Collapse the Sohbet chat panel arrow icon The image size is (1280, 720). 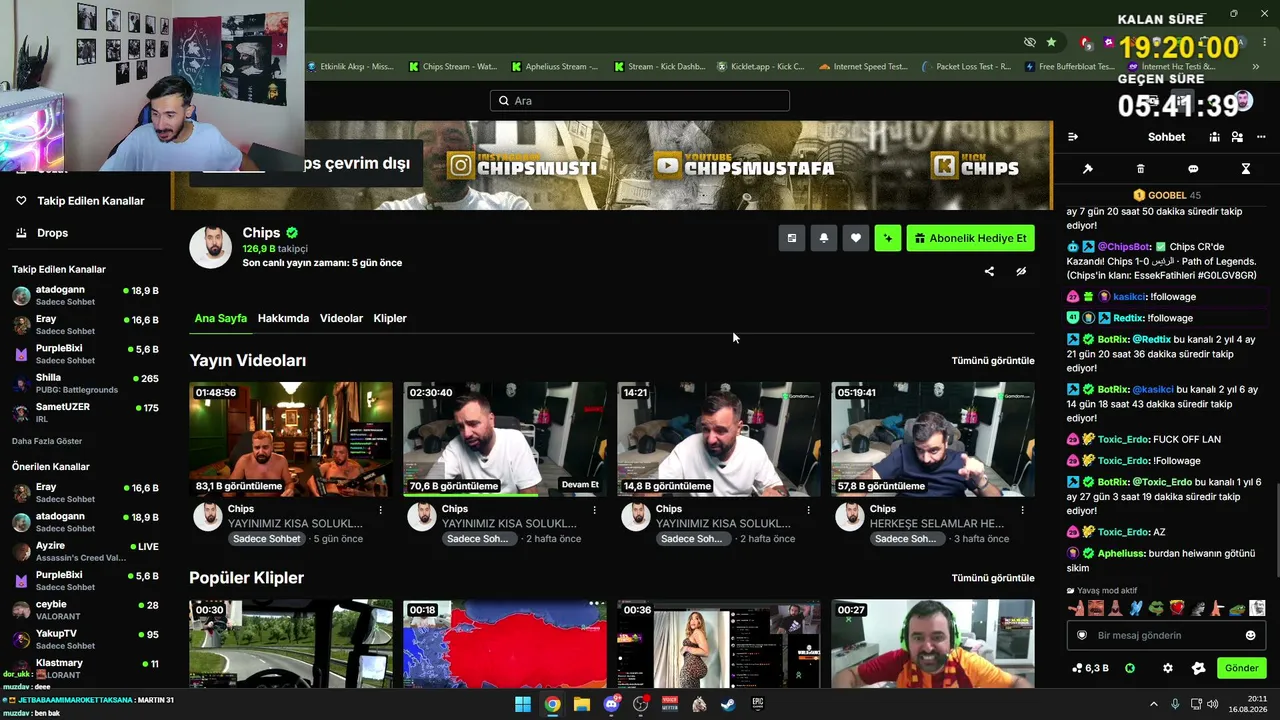click(x=1073, y=137)
